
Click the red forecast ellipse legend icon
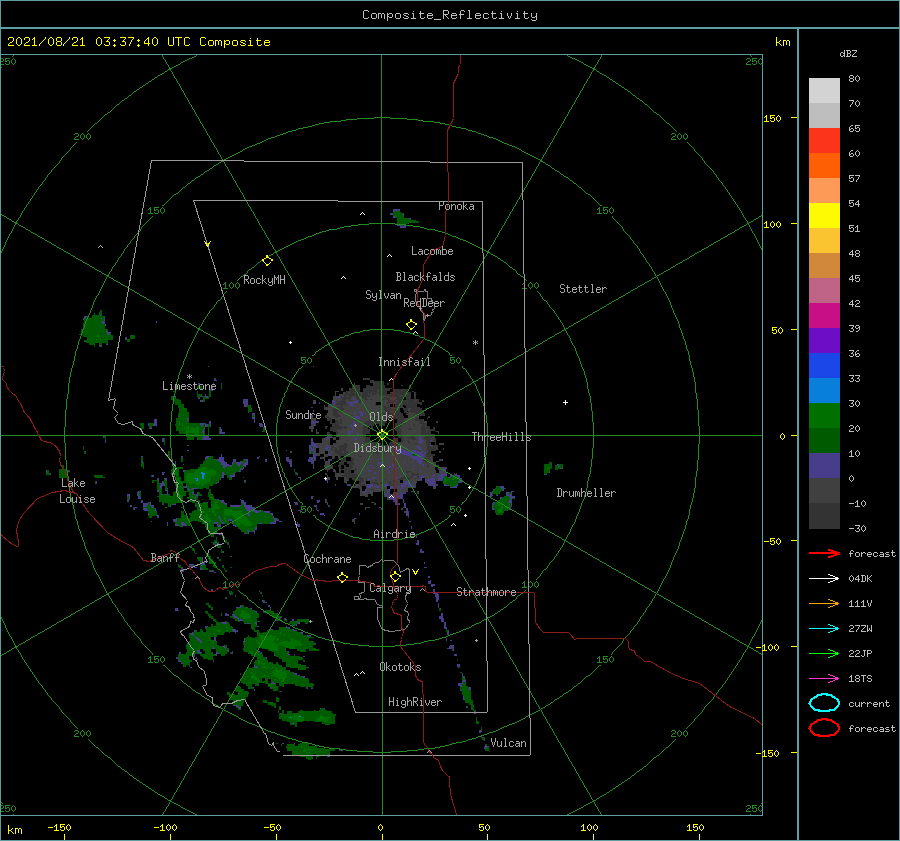tap(824, 728)
